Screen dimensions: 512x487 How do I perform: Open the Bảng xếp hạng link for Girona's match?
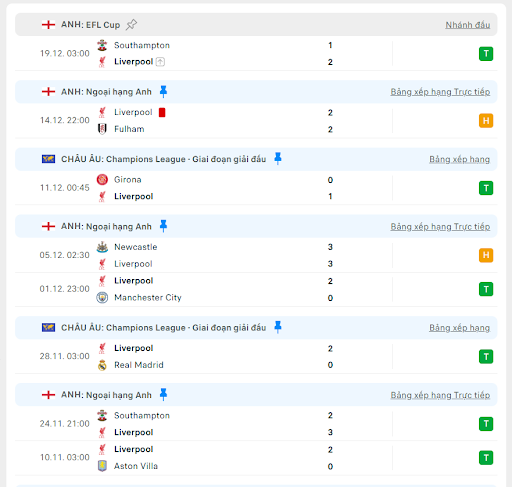[x=459, y=159]
